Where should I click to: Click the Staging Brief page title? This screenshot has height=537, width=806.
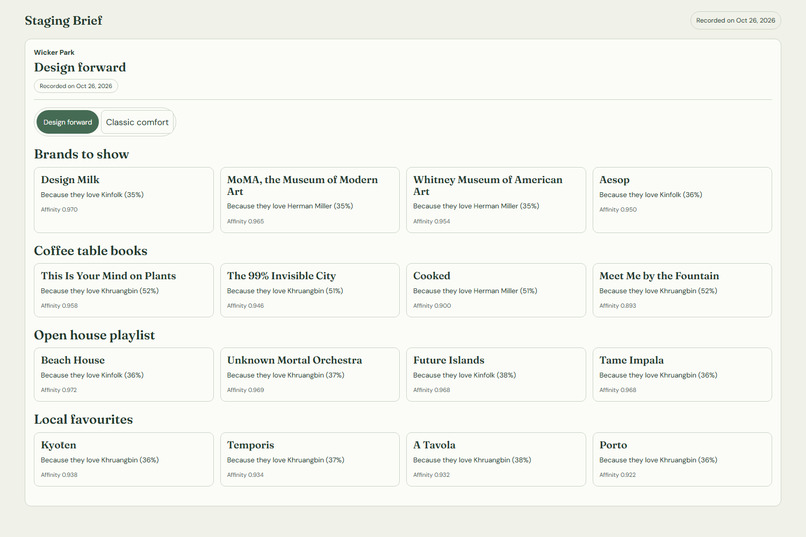tap(64, 21)
